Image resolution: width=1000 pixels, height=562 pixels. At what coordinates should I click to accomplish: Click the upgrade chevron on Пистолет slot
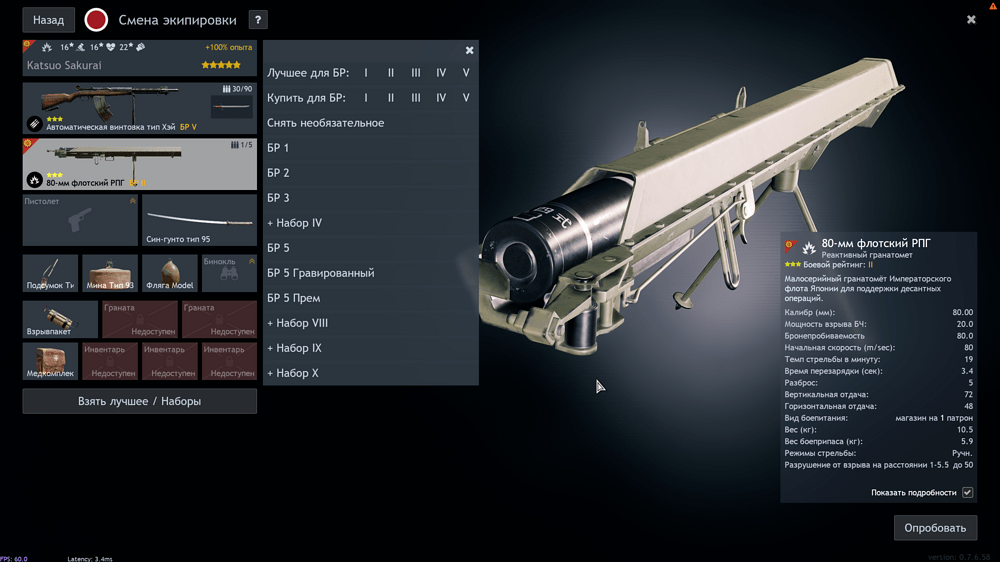[133, 201]
